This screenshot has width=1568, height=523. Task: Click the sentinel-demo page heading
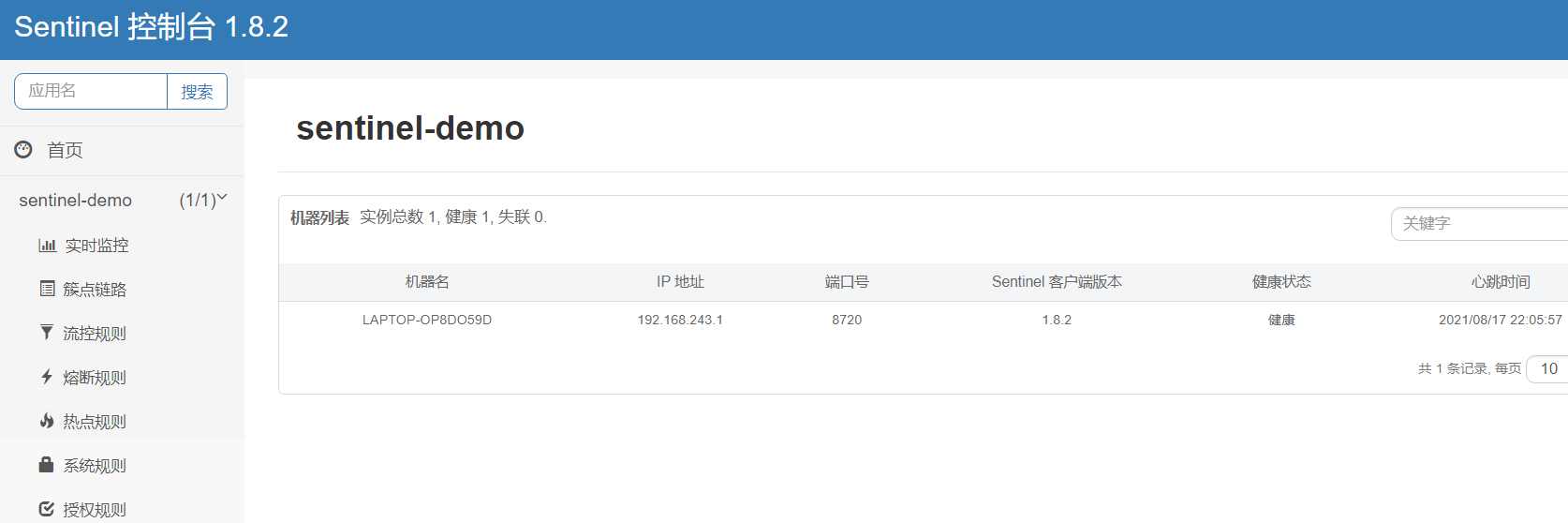click(410, 128)
